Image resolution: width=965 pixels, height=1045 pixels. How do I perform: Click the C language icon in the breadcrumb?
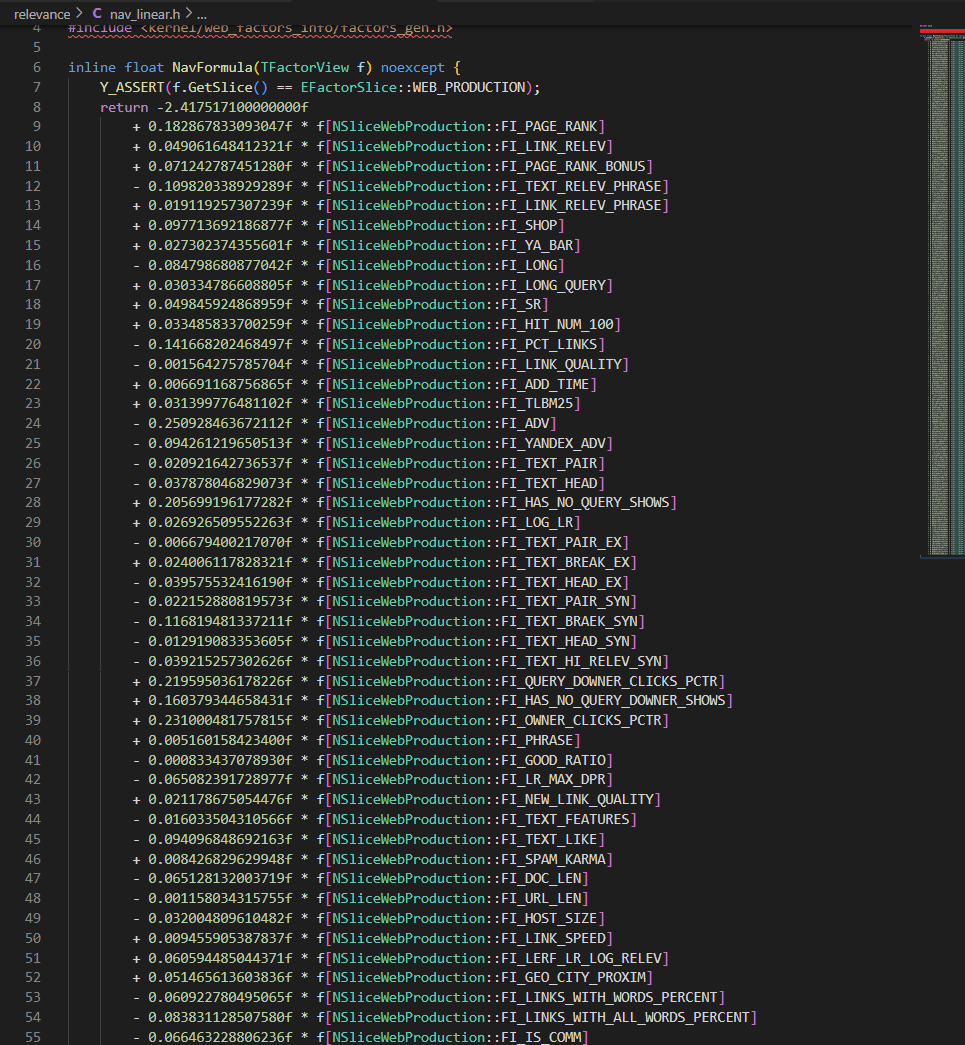coord(96,14)
